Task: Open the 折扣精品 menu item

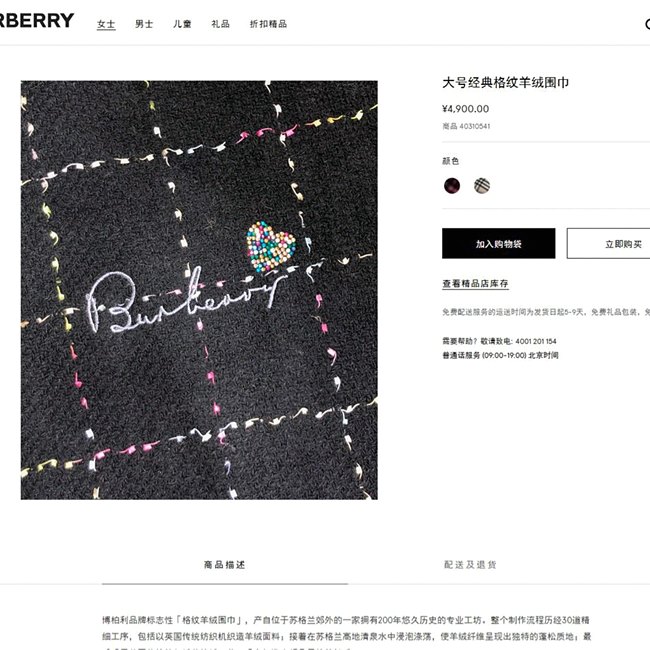Action: [x=268, y=24]
